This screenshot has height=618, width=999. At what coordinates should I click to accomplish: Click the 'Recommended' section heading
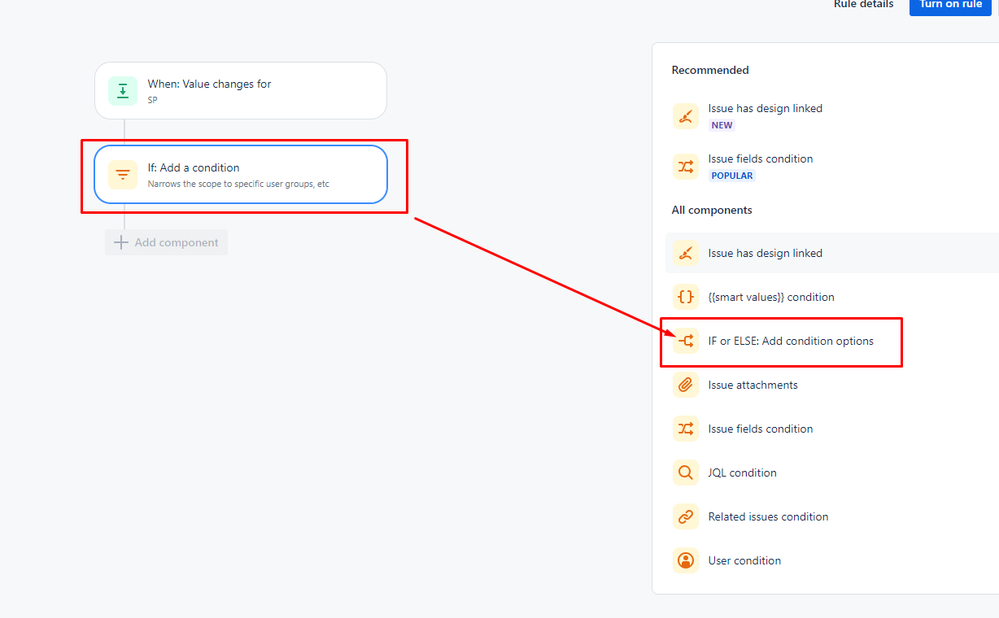(x=710, y=70)
